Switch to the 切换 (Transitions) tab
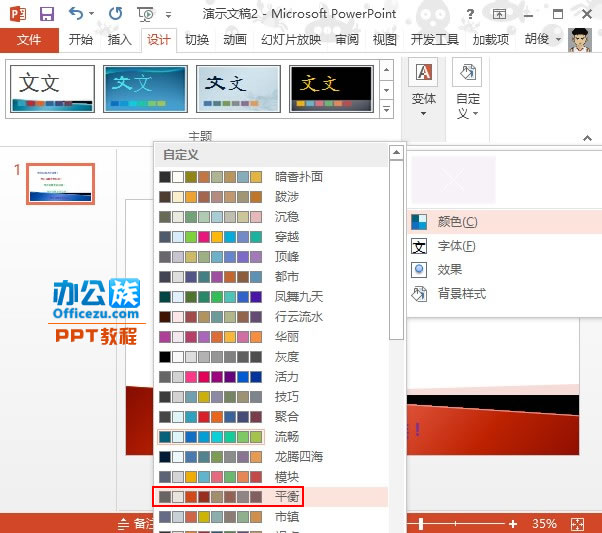Image resolution: width=602 pixels, height=533 pixels. point(197,40)
